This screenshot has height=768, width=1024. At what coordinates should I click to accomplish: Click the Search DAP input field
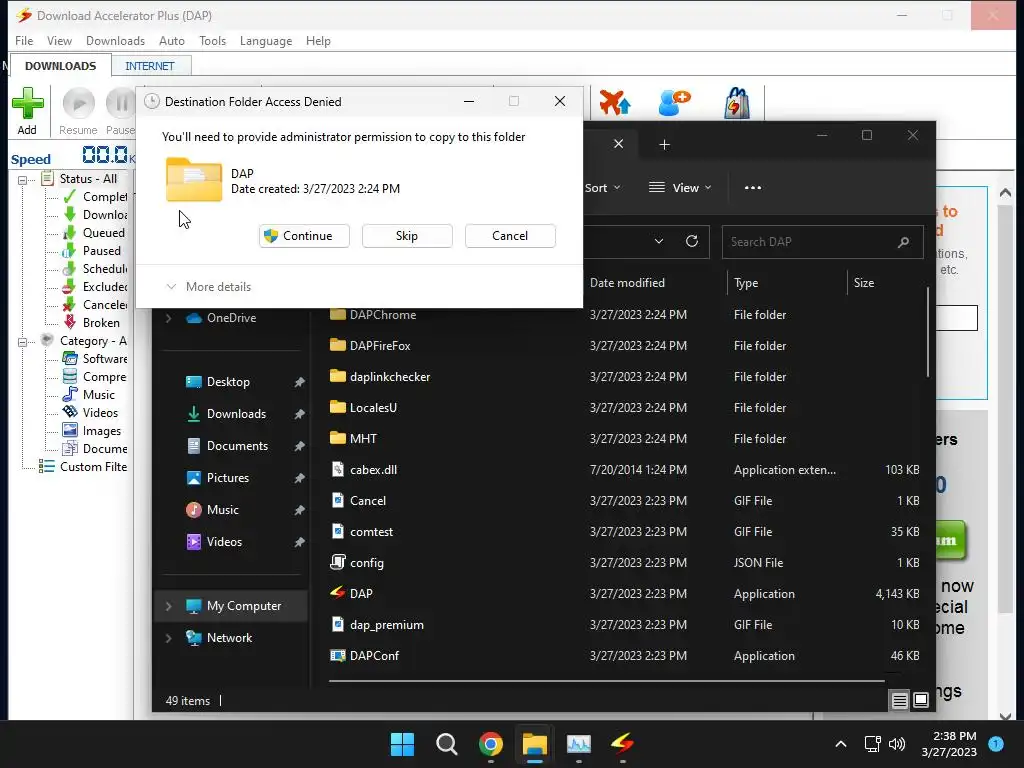point(822,242)
